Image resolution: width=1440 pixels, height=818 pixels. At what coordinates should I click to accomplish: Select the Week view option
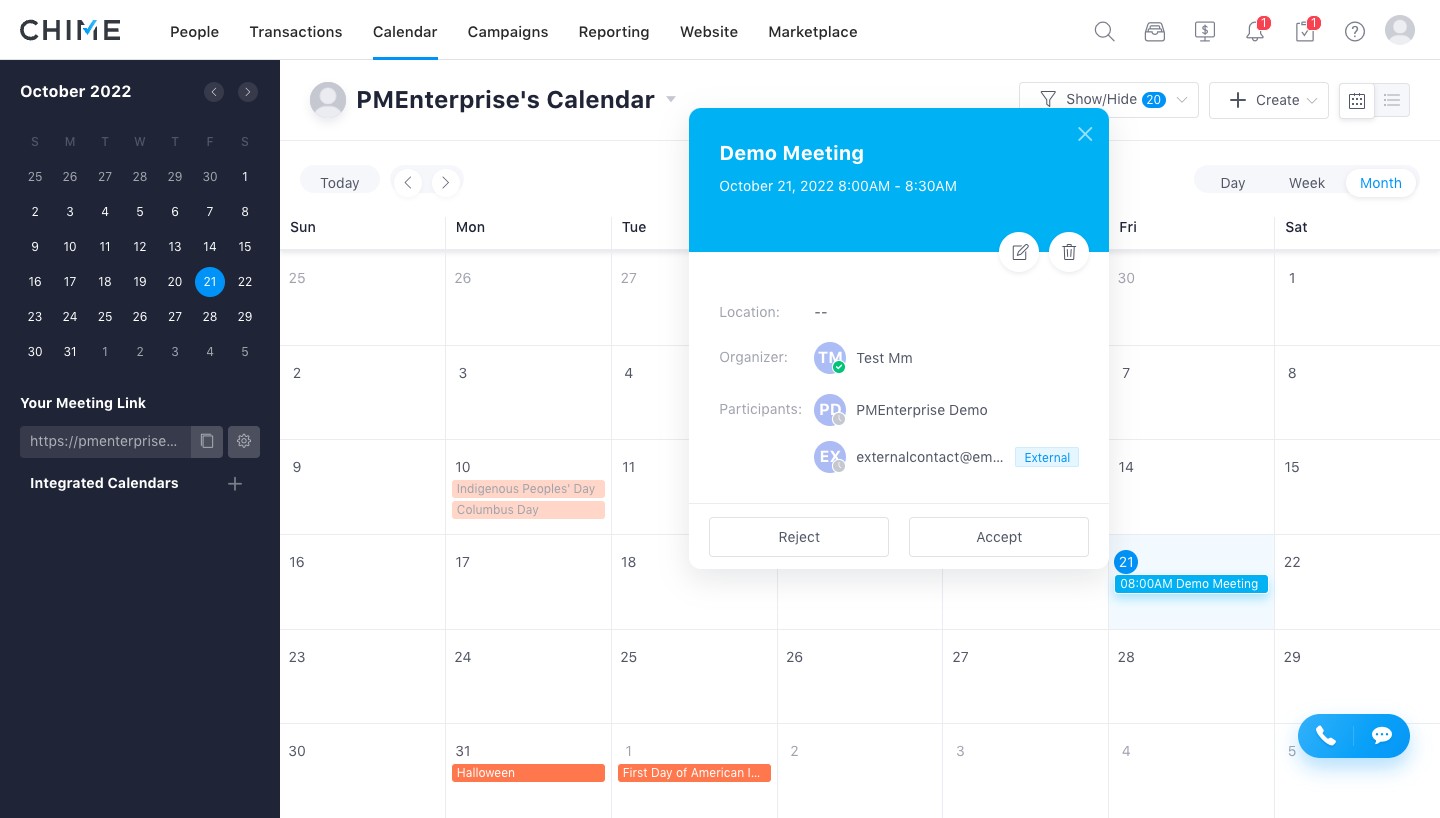(1307, 183)
